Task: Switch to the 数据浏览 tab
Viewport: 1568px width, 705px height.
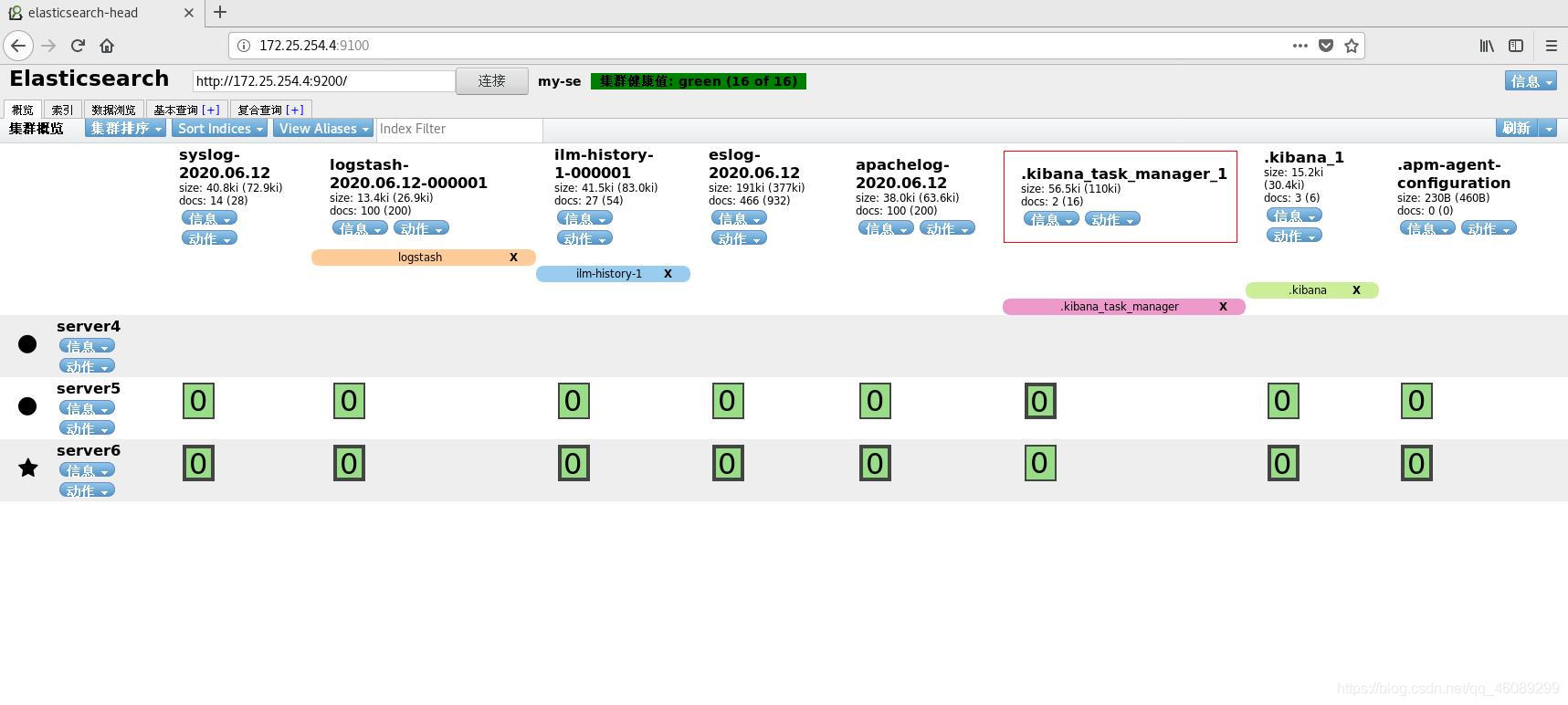Action: click(113, 110)
